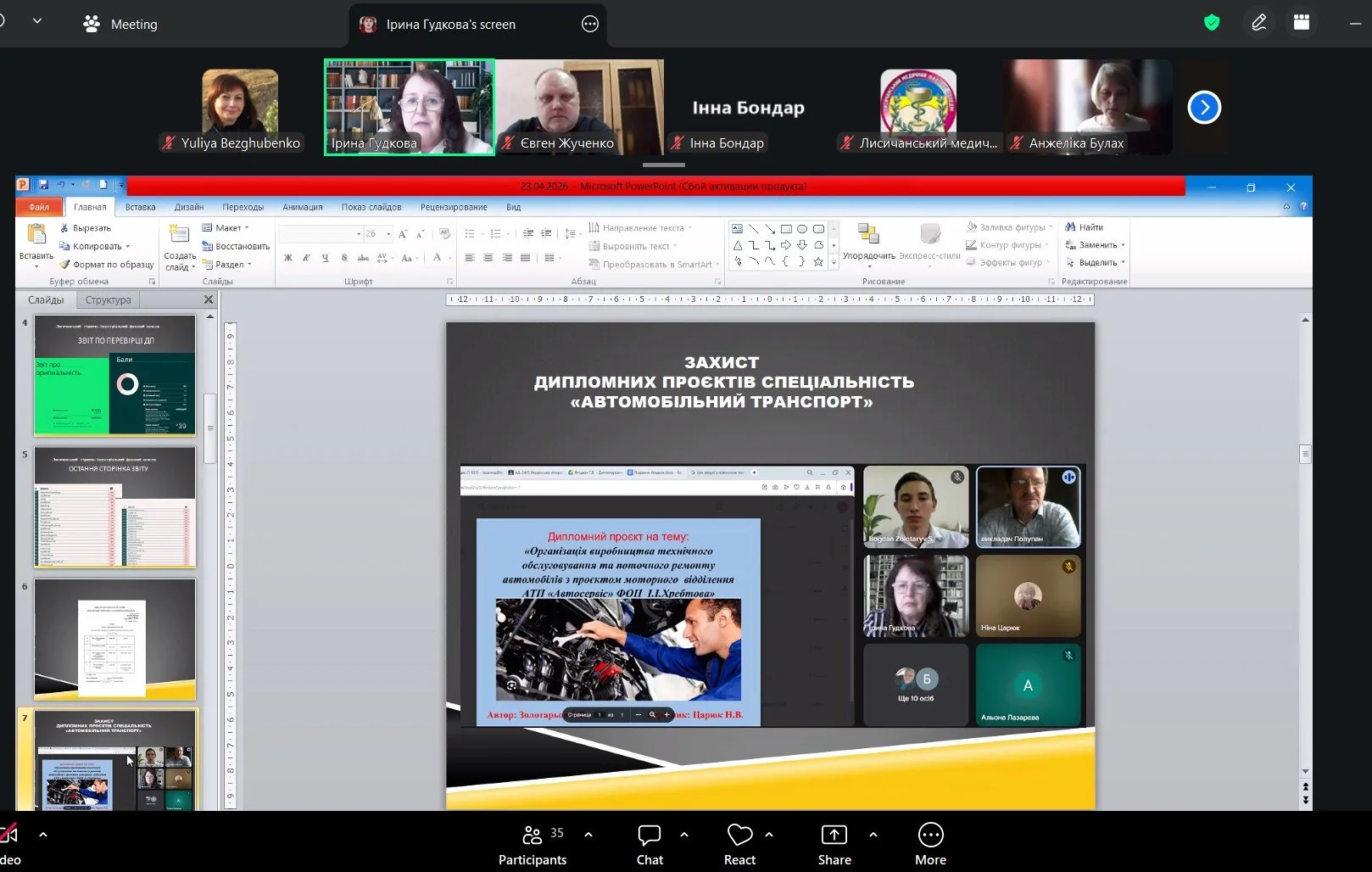Image resolution: width=1372 pixels, height=872 pixels.
Task: Expand the shapes gallery more arrow
Action: (x=834, y=262)
